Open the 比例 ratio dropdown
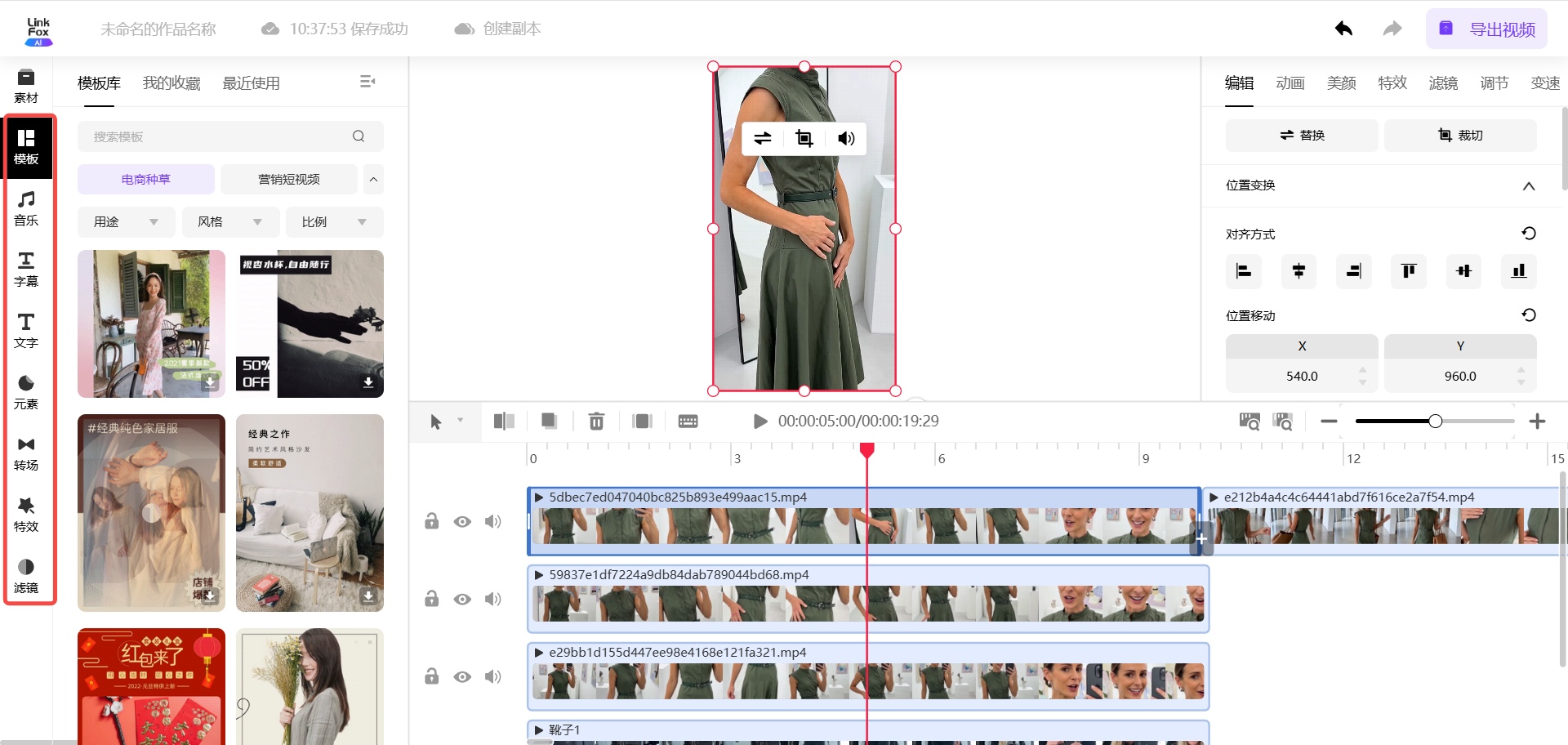The height and width of the screenshot is (745, 1568). click(x=335, y=222)
